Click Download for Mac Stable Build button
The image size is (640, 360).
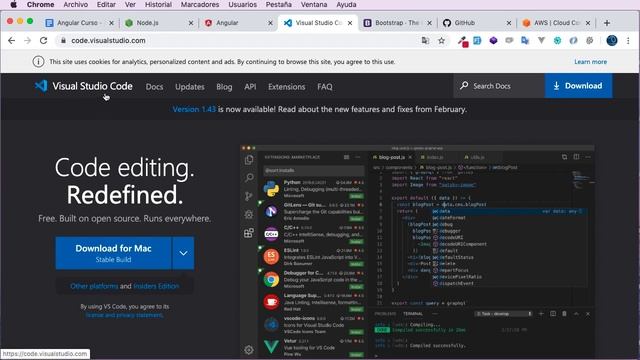click(113, 253)
